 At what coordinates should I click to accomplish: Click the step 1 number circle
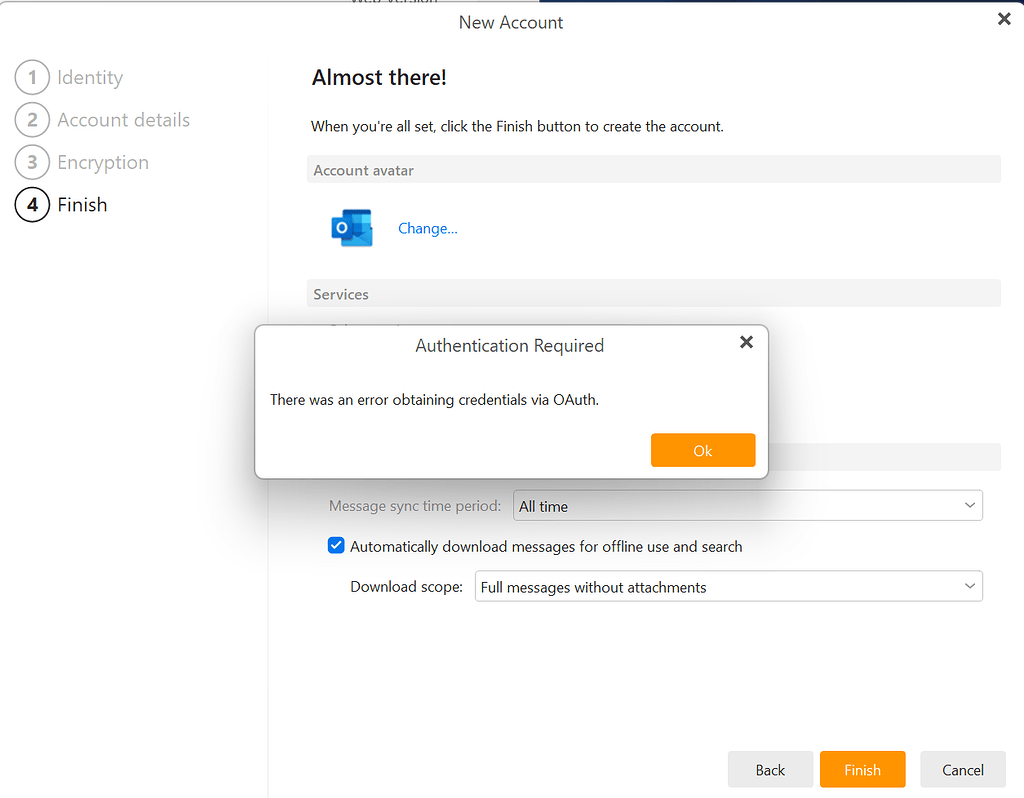click(32, 77)
